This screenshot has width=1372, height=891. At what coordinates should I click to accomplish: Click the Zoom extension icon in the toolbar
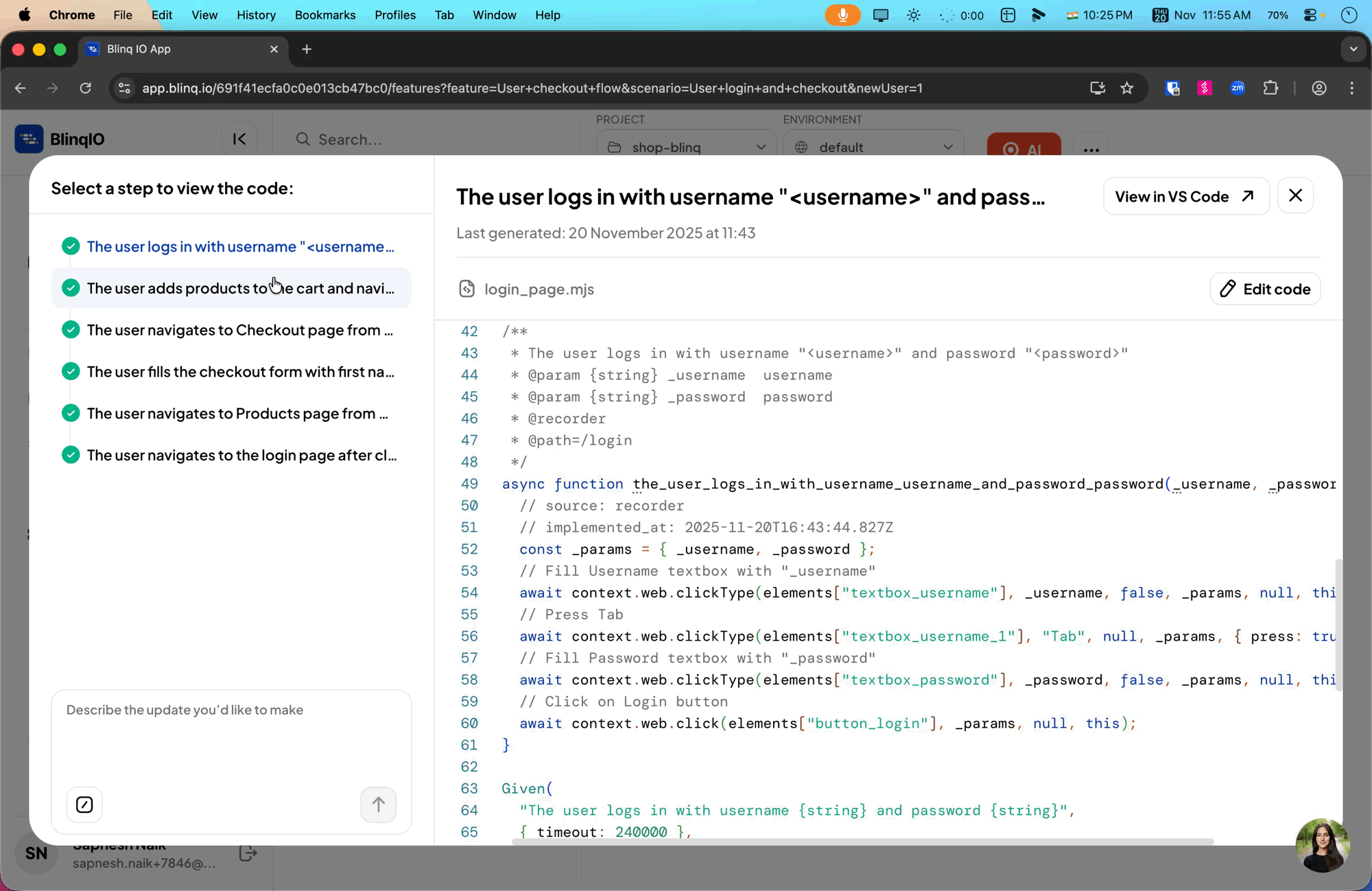(1238, 88)
